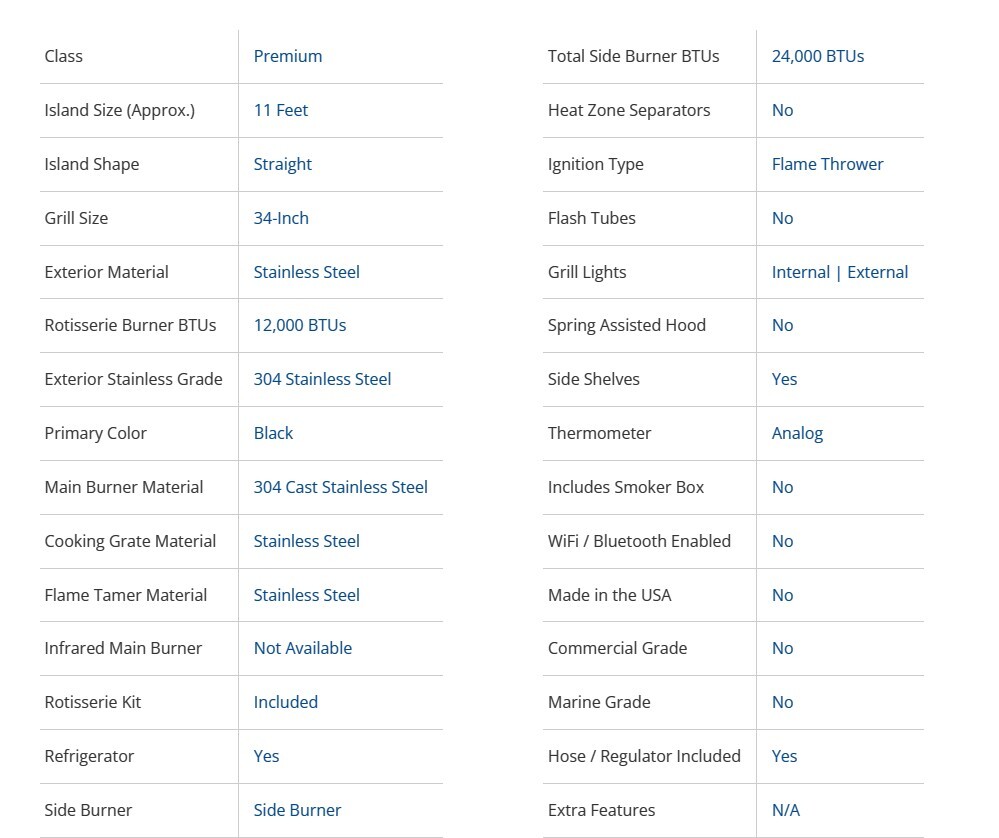Viewport: 999px width, 838px height.
Task: Click the 304 Stainless Steel grade link
Action: [x=322, y=379]
